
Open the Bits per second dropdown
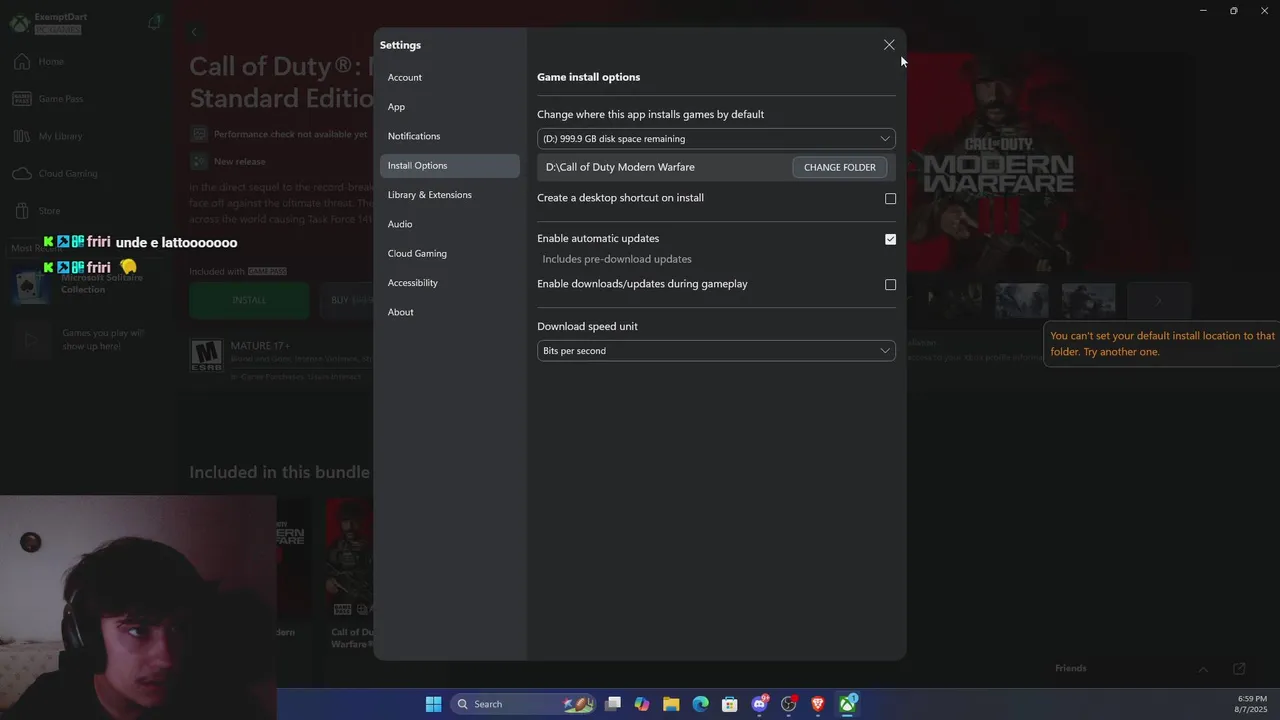point(716,351)
